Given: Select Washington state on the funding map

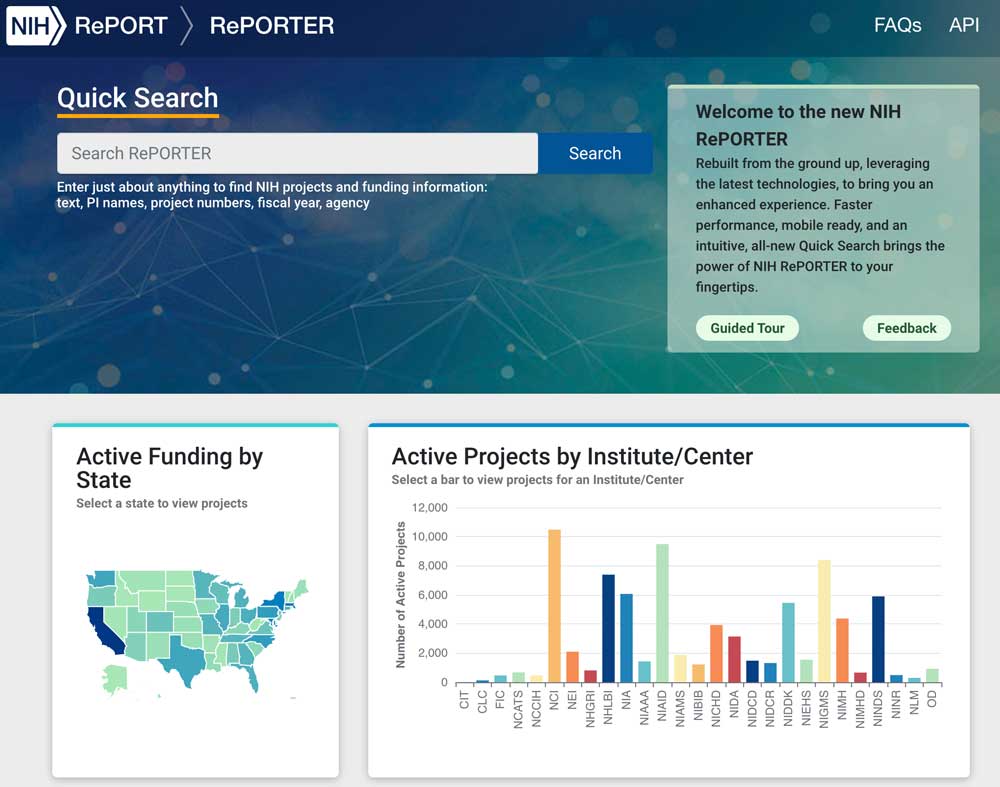Looking at the screenshot, I should click(x=103, y=578).
